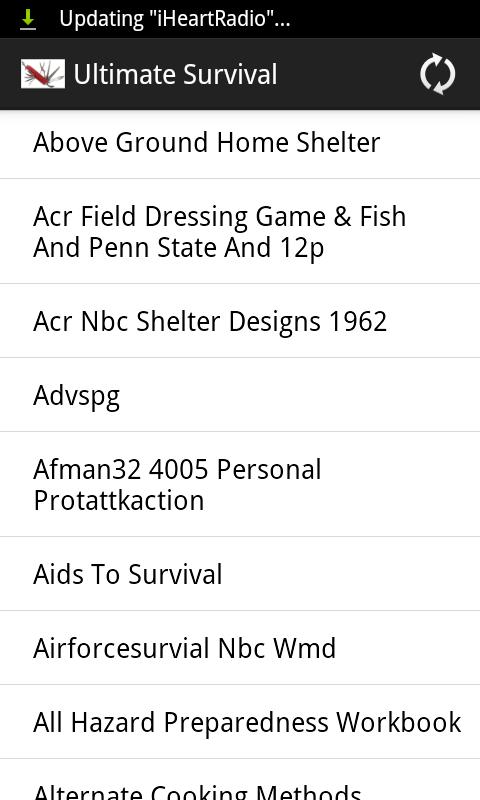This screenshot has width=480, height=800.
Task: Tap the word 'Protattkaction' in the list
Action: (119, 500)
